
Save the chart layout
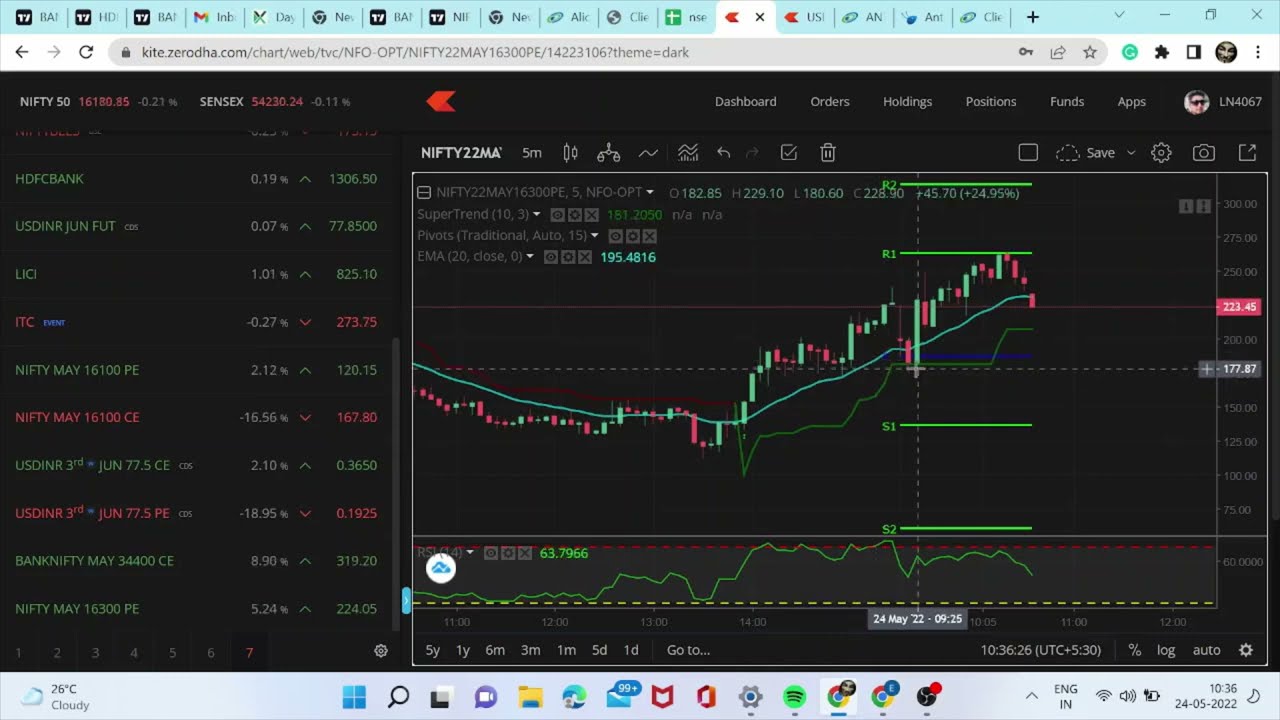(1100, 153)
